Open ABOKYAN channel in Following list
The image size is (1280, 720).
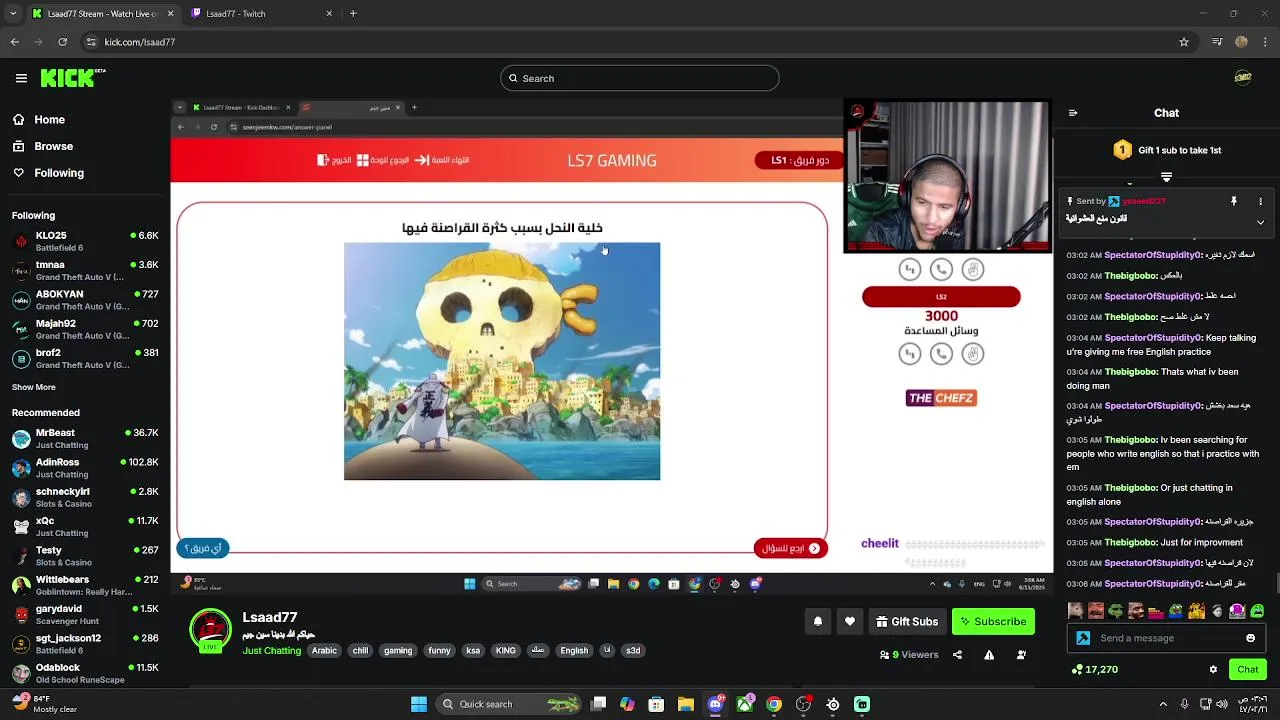[85, 299]
